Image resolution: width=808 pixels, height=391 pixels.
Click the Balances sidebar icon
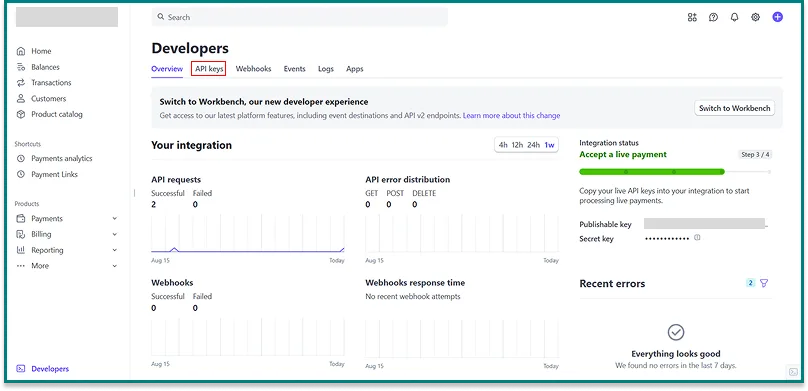tap(21, 67)
